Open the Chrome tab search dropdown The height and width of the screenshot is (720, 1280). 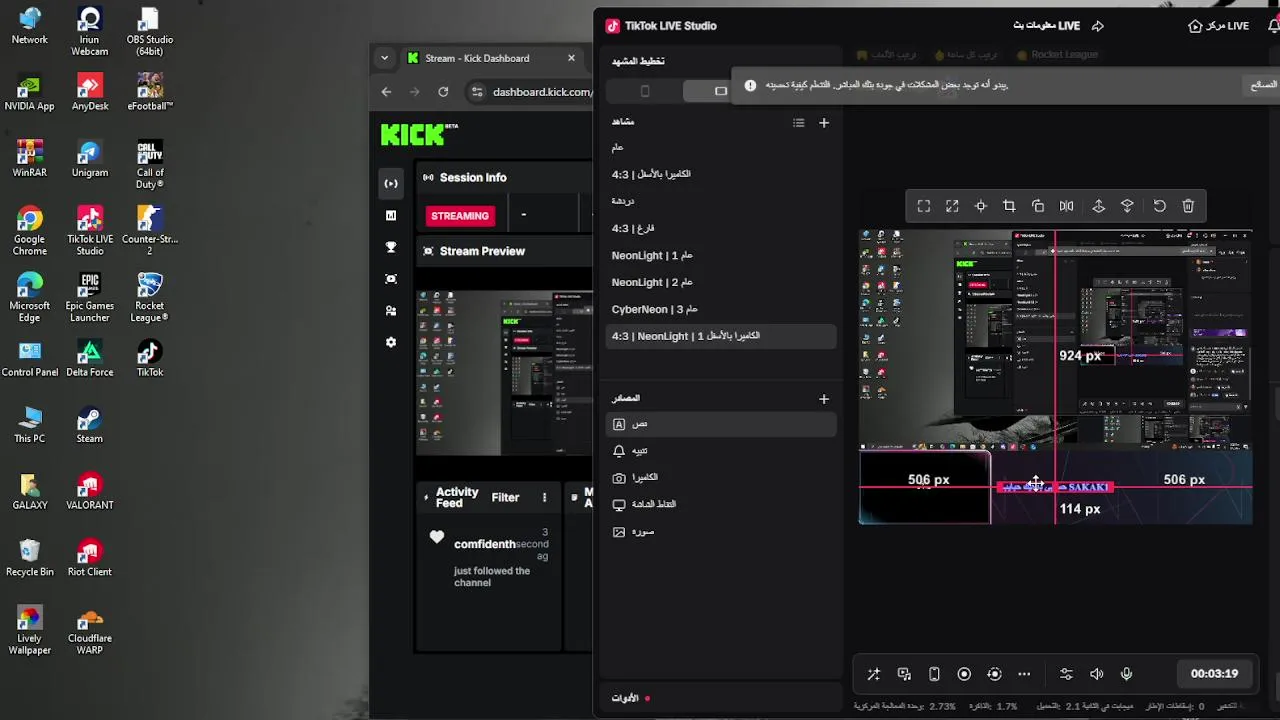click(x=384, y=58)
